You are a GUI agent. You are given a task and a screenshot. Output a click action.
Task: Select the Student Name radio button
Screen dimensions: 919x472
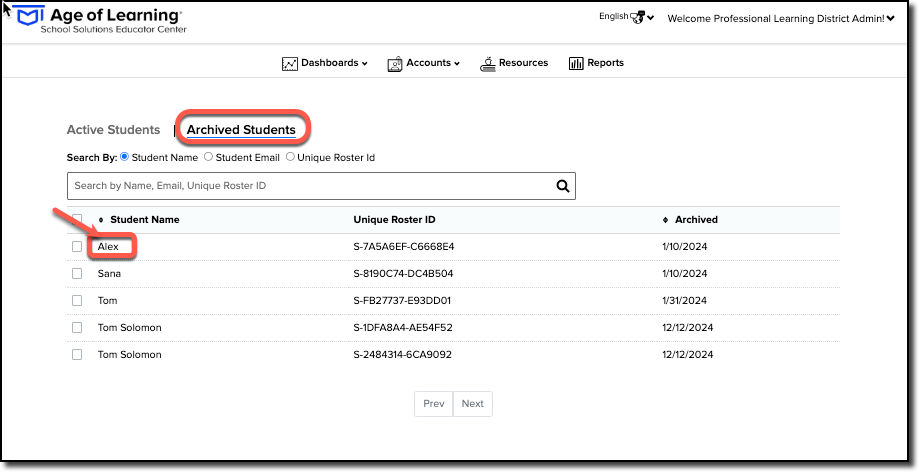[124, 157]
